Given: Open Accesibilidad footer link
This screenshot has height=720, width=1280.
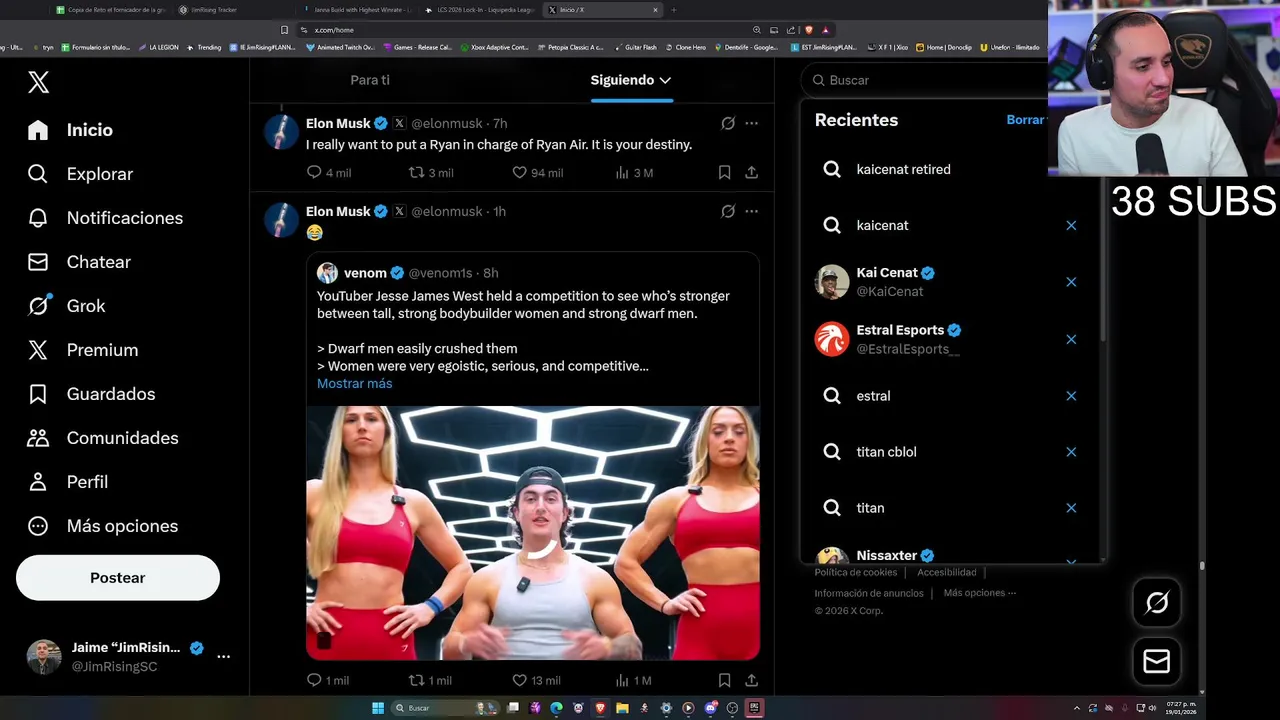Looking at the screenshot, I should click(947, 572).
